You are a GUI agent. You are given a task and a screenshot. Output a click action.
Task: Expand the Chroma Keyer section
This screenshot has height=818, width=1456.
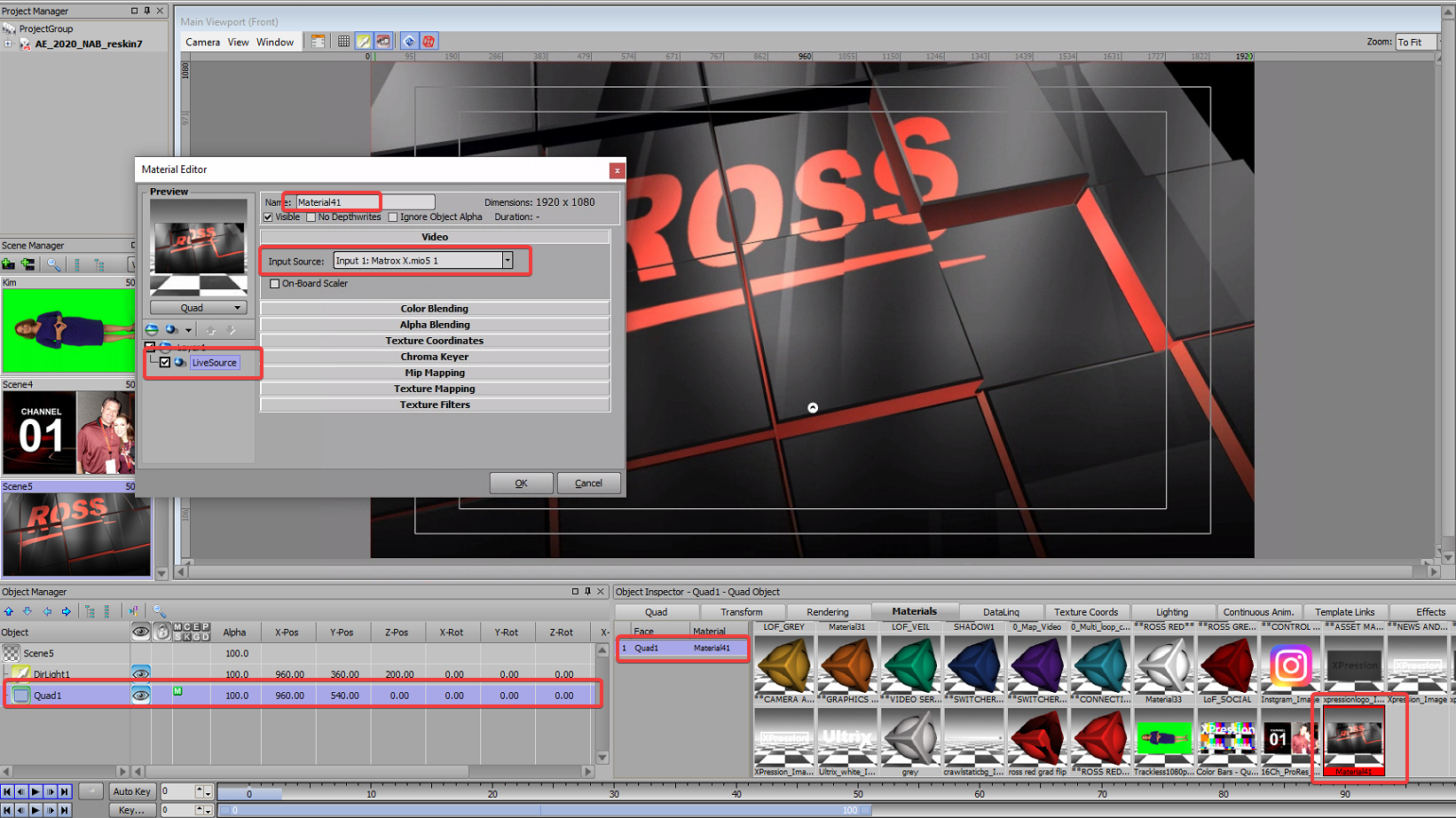(x=434, y=357)
